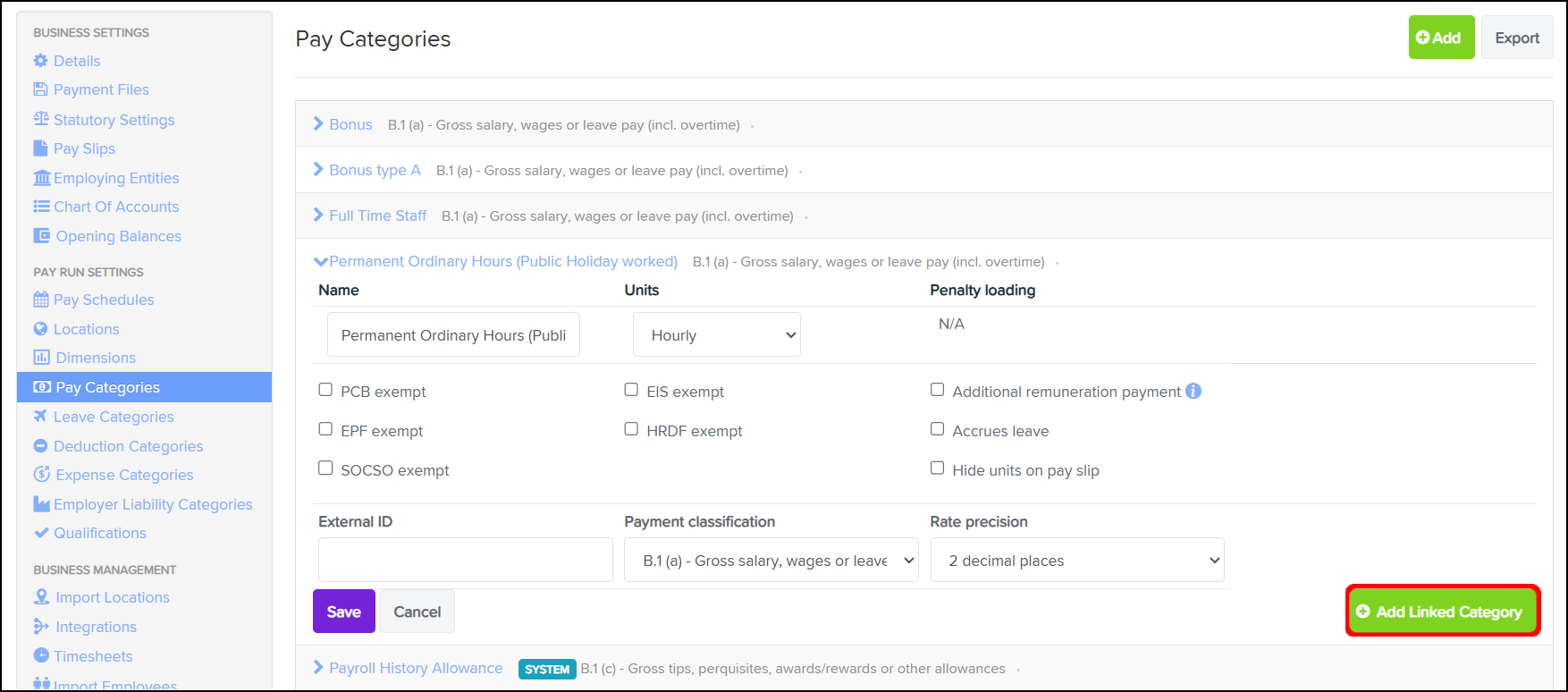The width and height of the screenshot is (1568, 692).
Task: Click the info icon beside Additional remuneration payment
Action: click(x=1193, y=391)
